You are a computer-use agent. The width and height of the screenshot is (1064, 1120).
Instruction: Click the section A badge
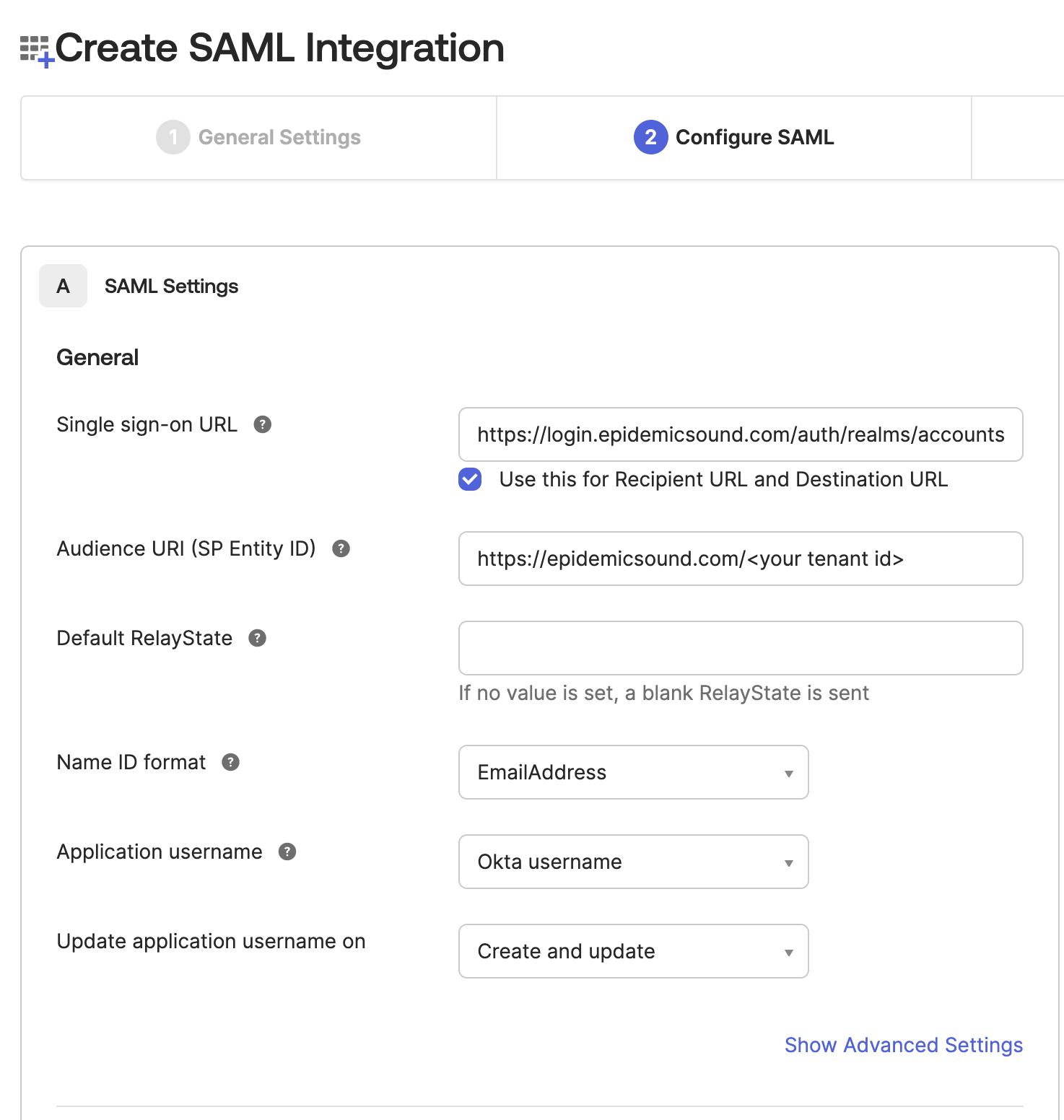point(64,286)
